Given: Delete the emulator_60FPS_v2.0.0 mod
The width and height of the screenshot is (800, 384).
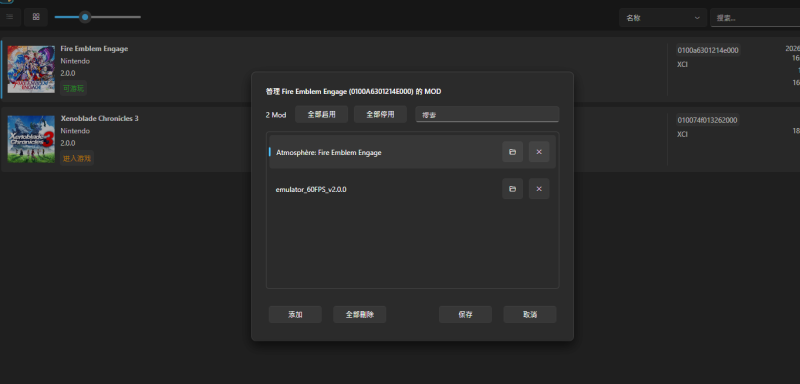Looking at the screenshot, I should (x=539, y=189).
